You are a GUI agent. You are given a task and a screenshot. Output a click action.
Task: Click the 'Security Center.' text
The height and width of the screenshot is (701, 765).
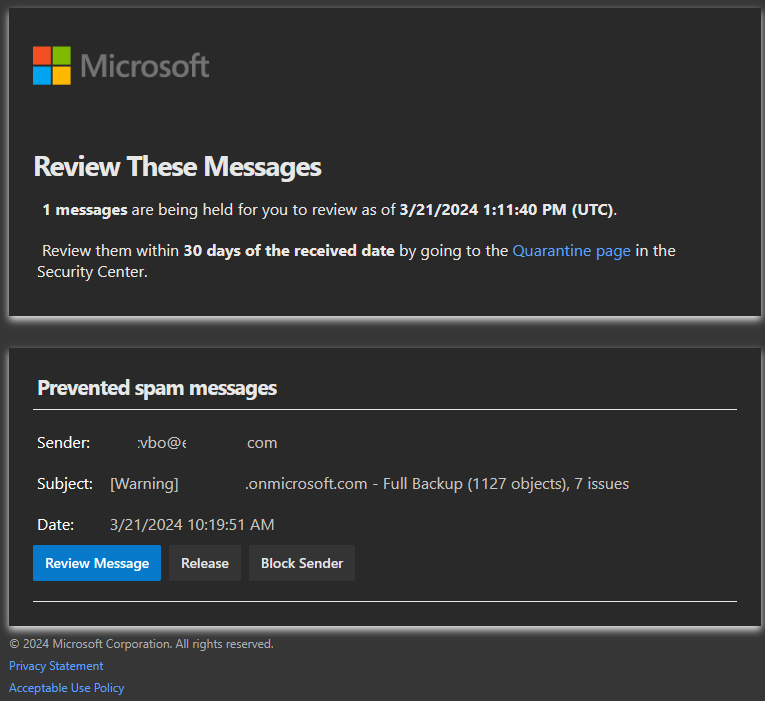[92, 272]
